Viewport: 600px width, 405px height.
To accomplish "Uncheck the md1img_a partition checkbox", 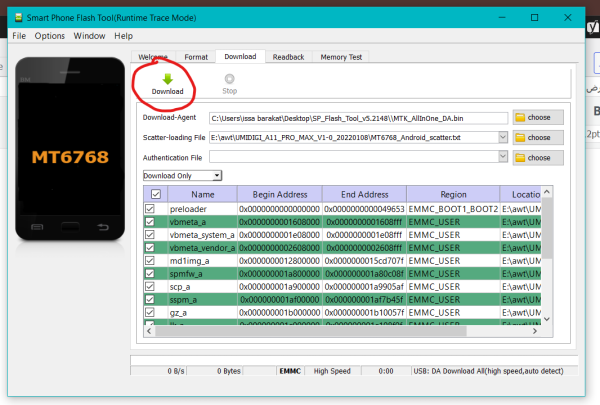I will [150, 261].
